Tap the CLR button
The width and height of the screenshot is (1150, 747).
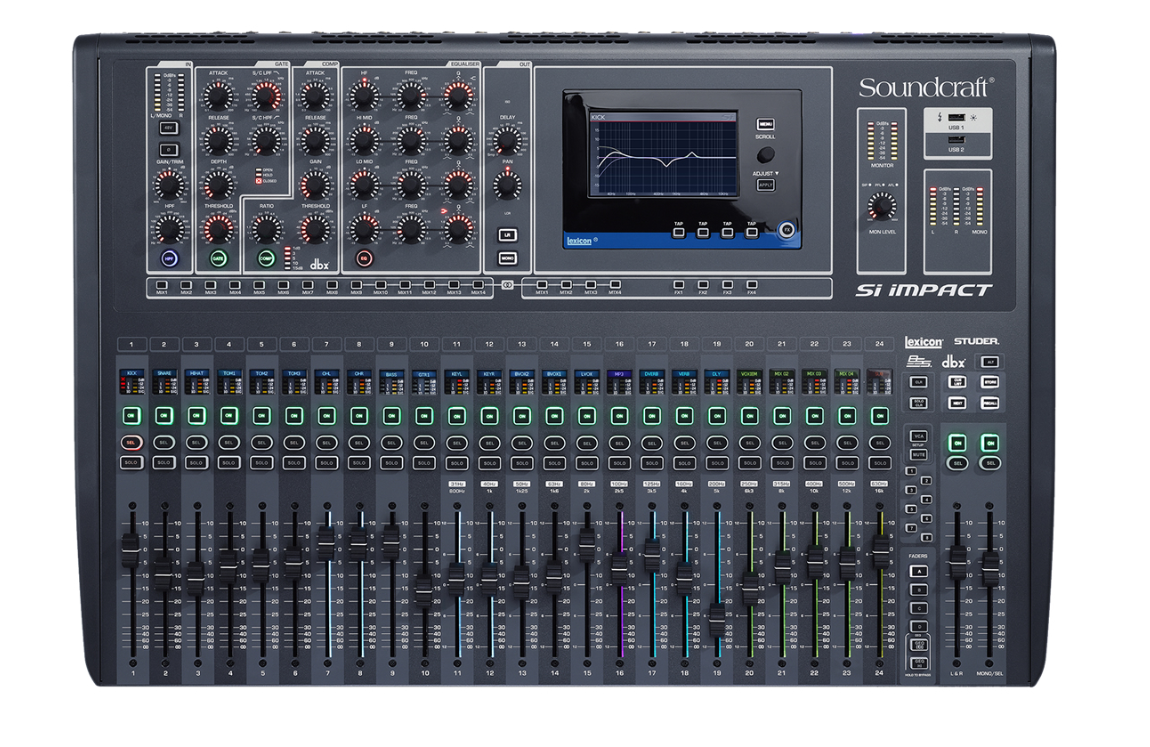pyautogui.click(x=918, y=382)
